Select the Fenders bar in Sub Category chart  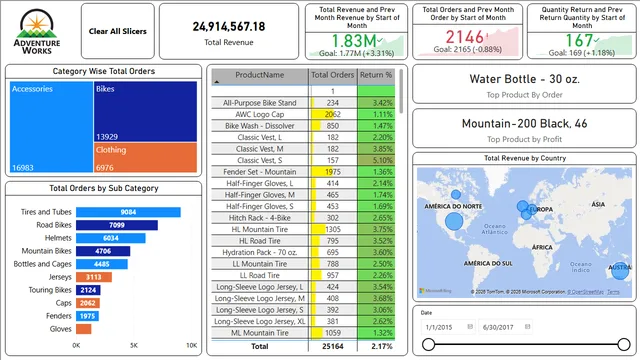point(87,316)
